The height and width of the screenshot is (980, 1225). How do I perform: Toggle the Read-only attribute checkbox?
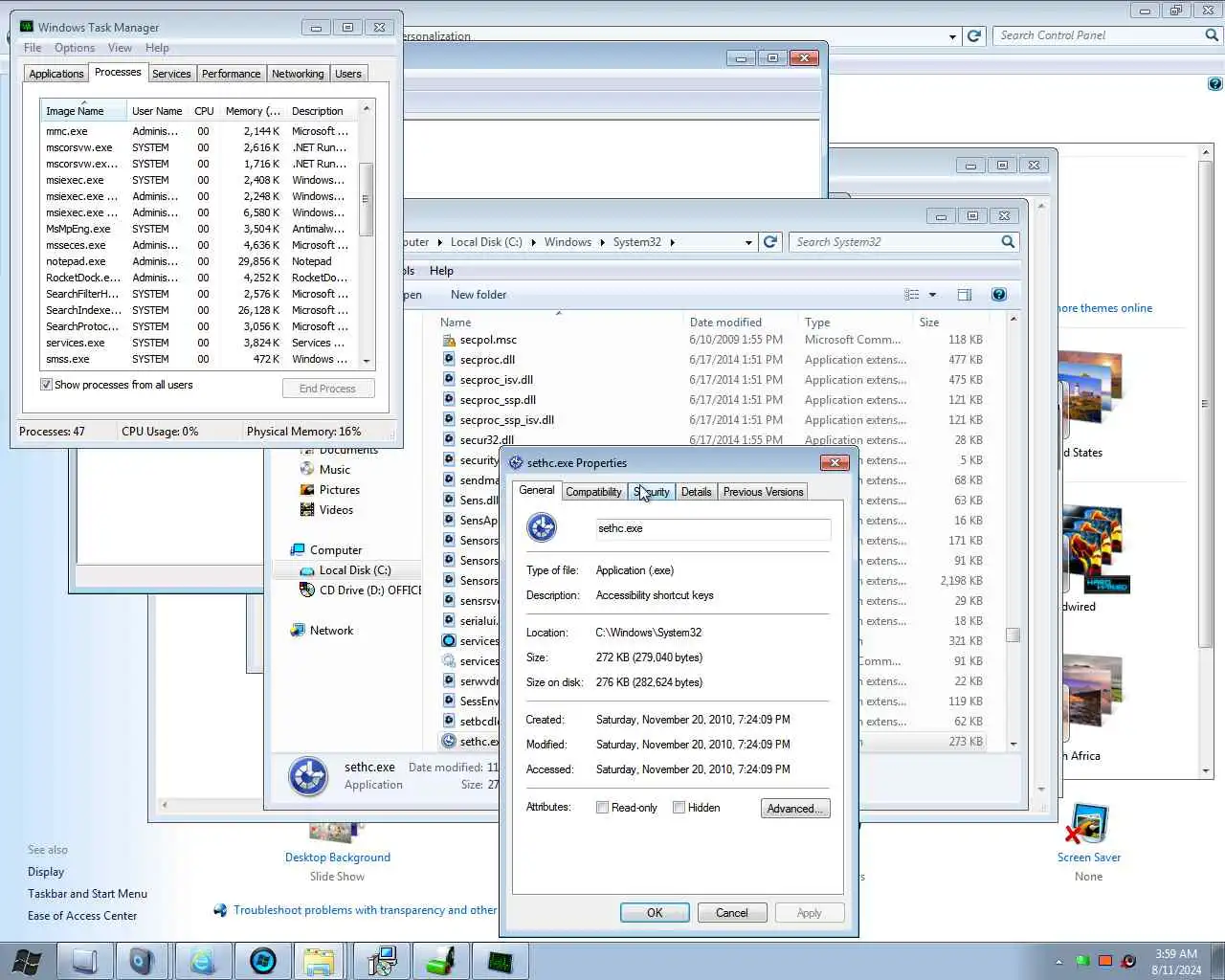pyautogui.click(x=602, y=808)
